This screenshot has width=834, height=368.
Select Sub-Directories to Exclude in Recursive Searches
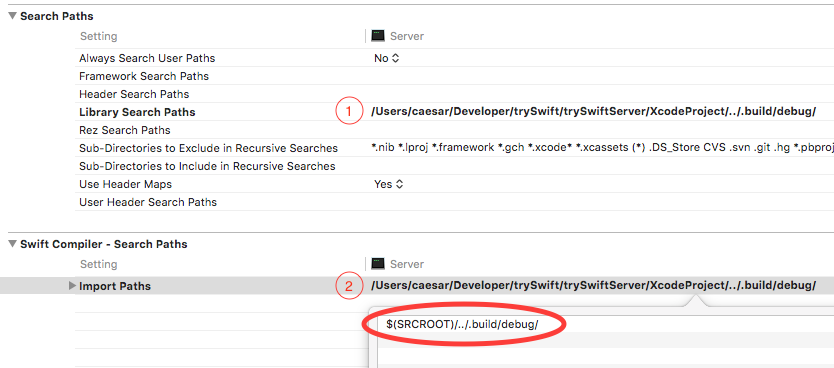pos(208,148)
